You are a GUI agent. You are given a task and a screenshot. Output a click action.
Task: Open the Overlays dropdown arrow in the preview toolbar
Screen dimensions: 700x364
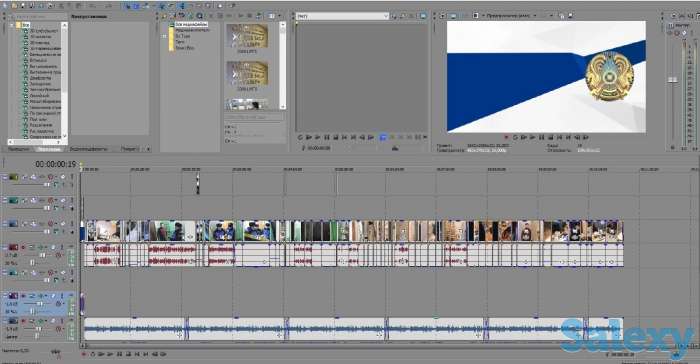point(551,16)
